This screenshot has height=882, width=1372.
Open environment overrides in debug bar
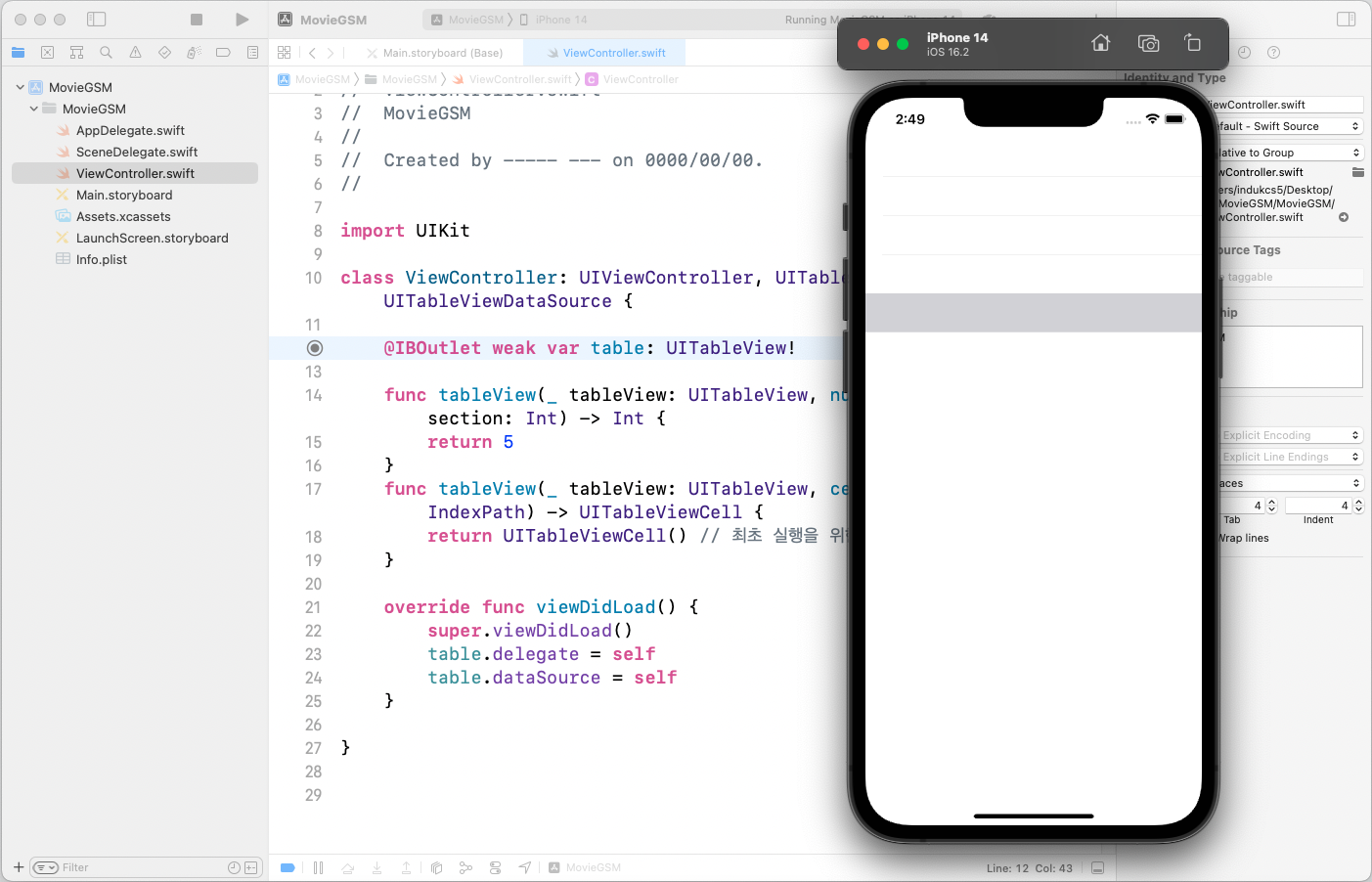click(495, 867)
